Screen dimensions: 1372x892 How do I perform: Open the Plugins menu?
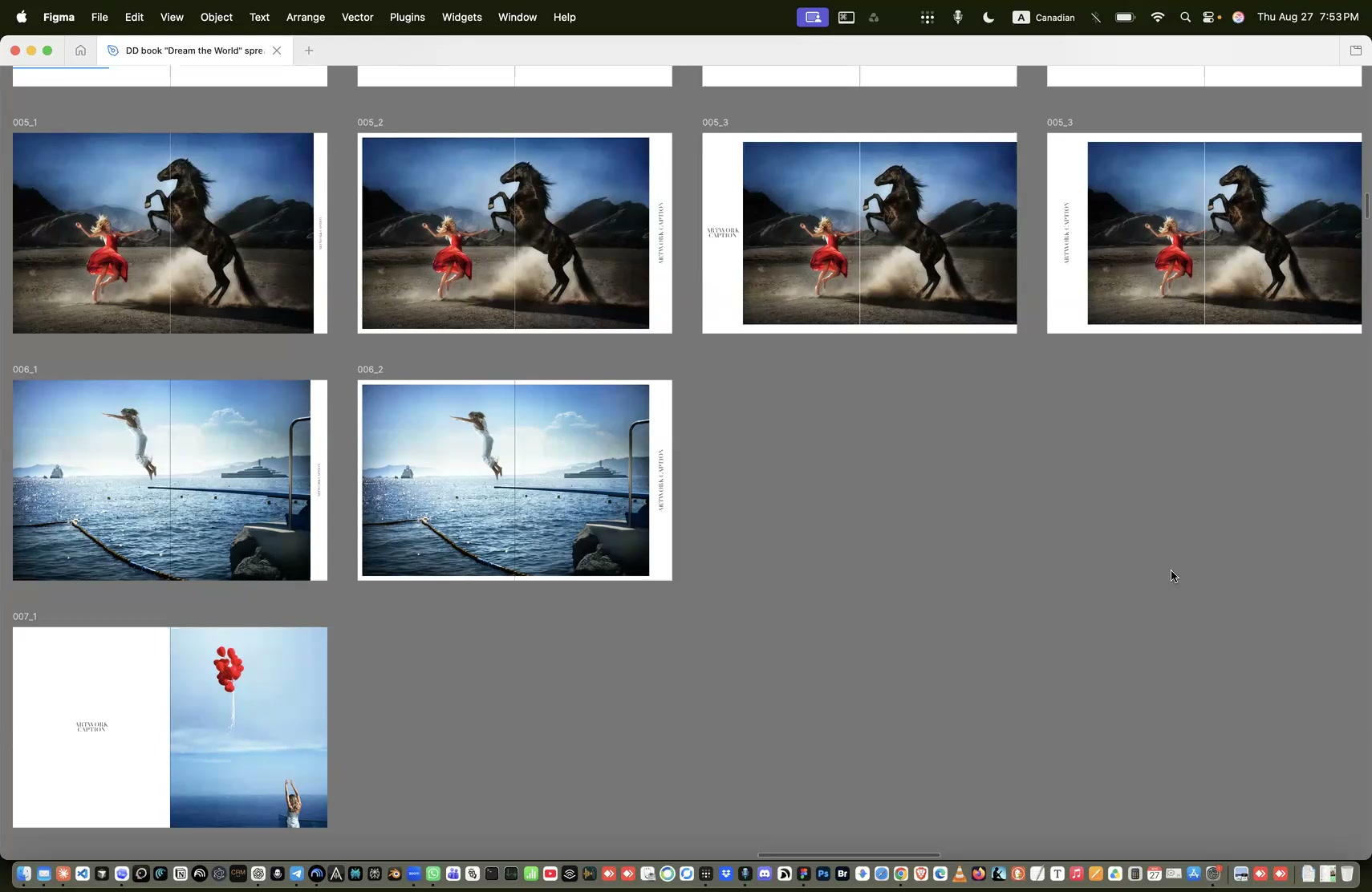[x=408, y=17]
